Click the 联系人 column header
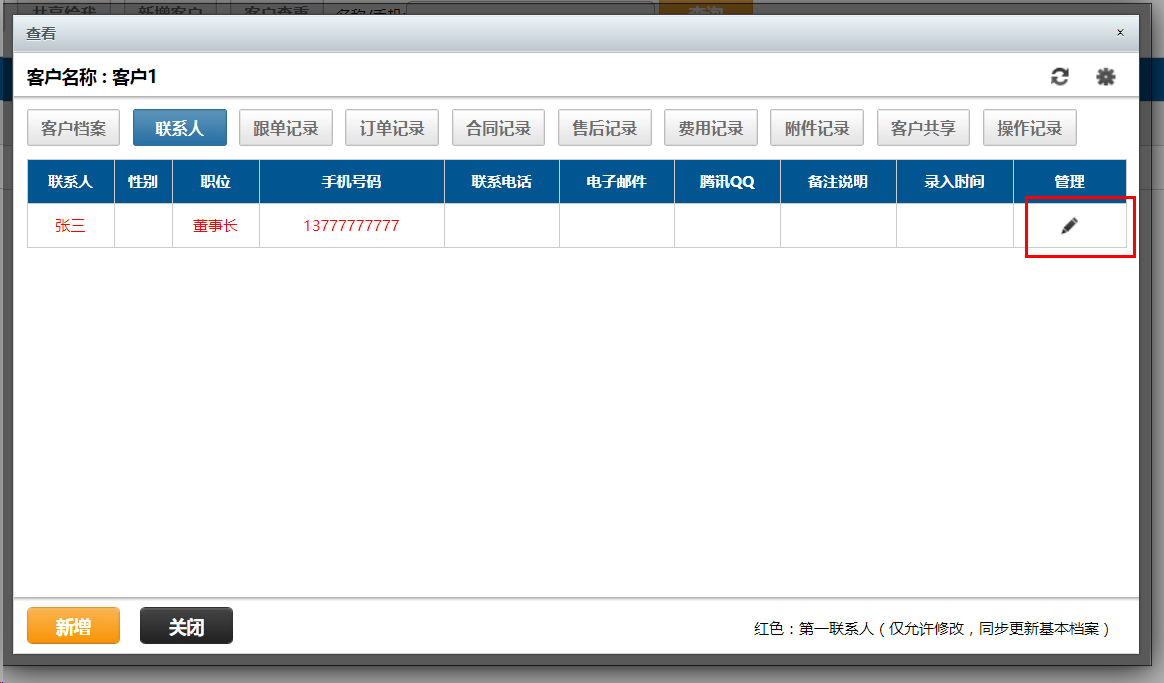1164x683 pixels. coord(71,182)
